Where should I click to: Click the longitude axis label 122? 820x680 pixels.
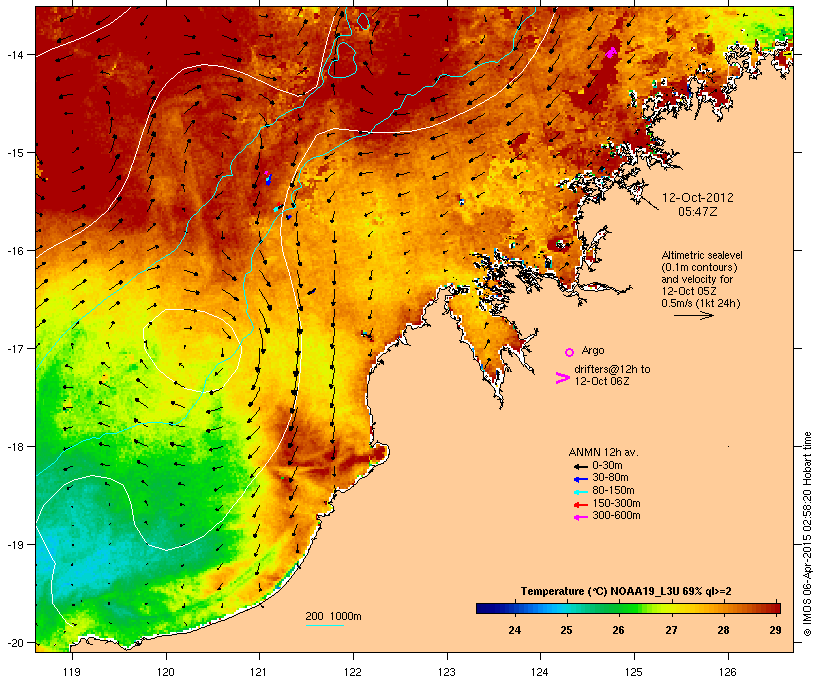pos(353,672)
